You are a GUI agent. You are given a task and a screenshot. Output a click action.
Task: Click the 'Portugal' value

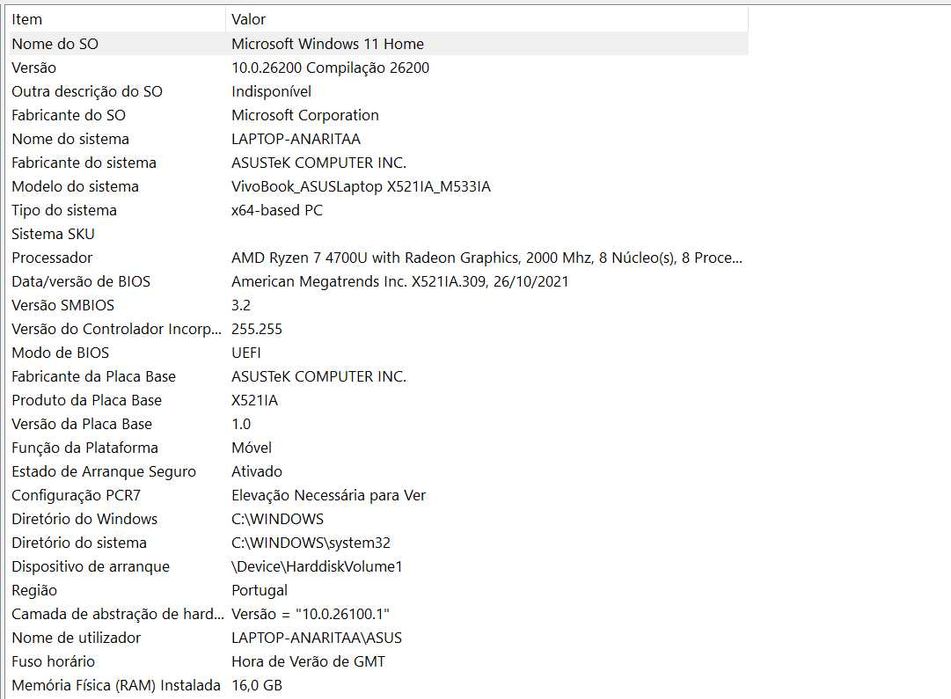tap(260, 590)
